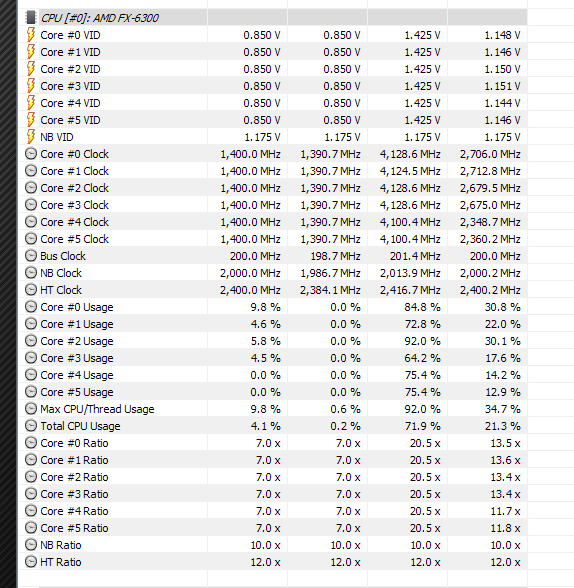Image resolution: width=574 pixels, height=588 pixels.
Task: Click the 71.9 % maximum Total CPU Usage value
Action: tap(422, 426)
